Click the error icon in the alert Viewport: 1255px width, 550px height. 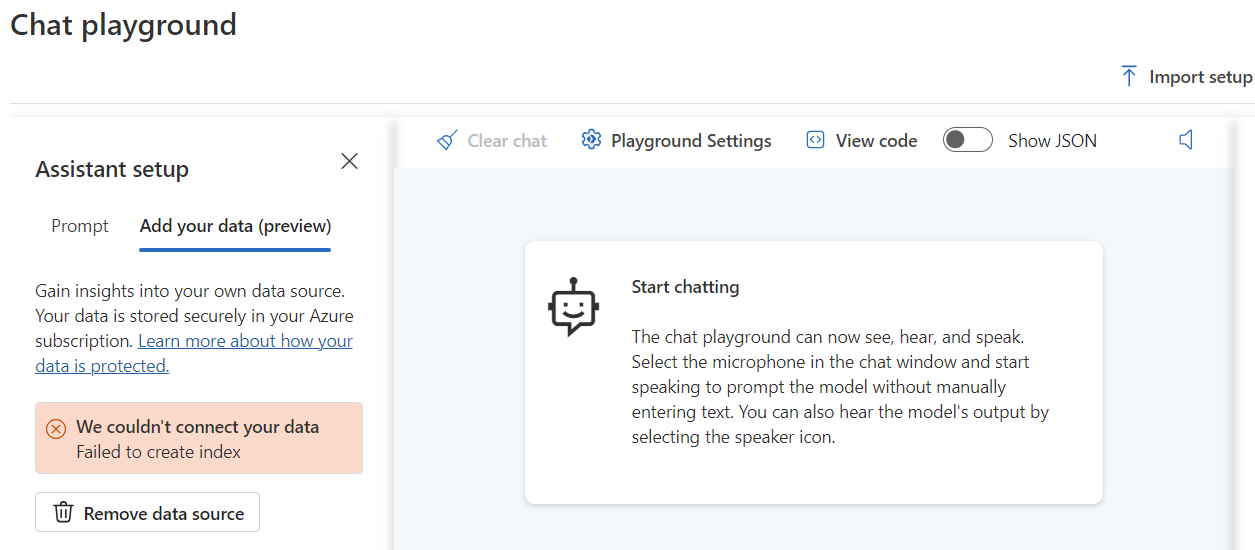coord(57,428)
